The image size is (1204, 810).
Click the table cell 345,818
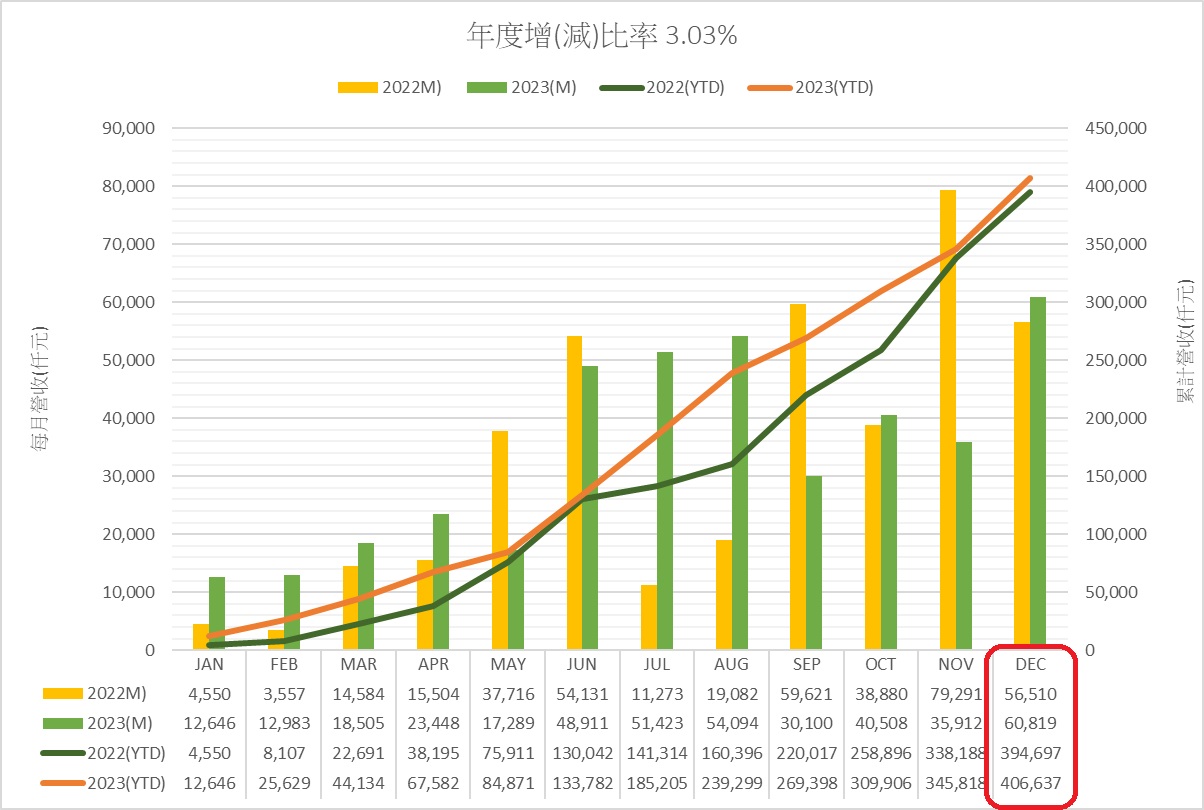click(x=955, y=784)
